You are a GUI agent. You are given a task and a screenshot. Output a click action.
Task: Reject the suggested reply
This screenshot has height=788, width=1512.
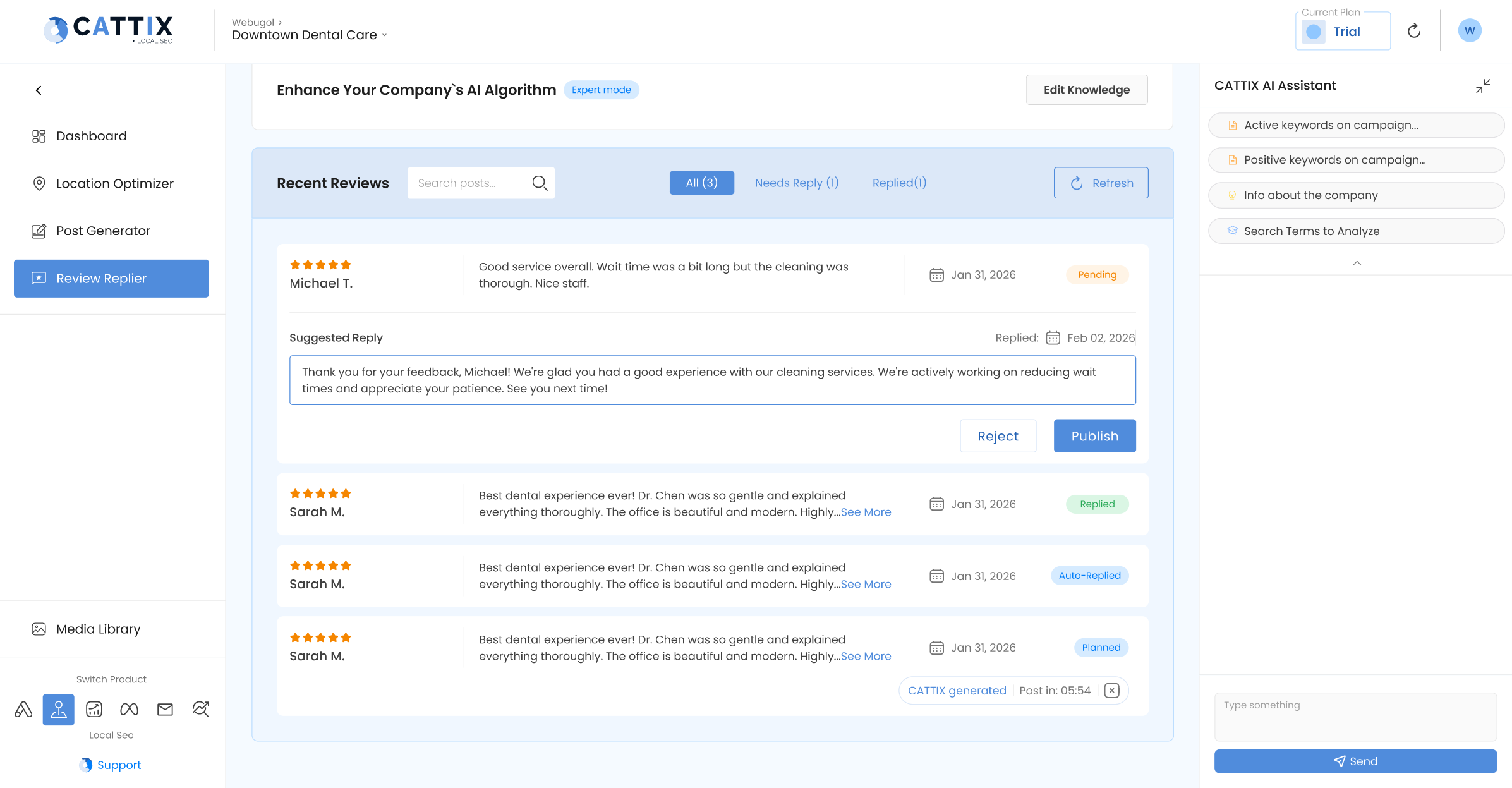998,436
